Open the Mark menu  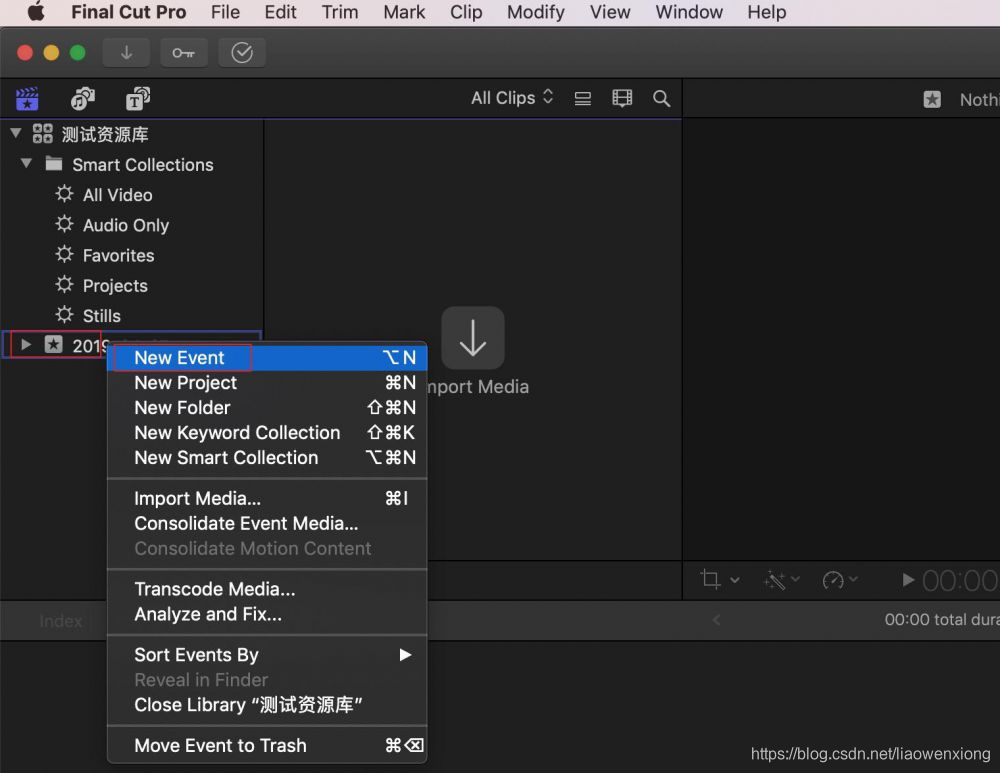click(x=404, y=12)
